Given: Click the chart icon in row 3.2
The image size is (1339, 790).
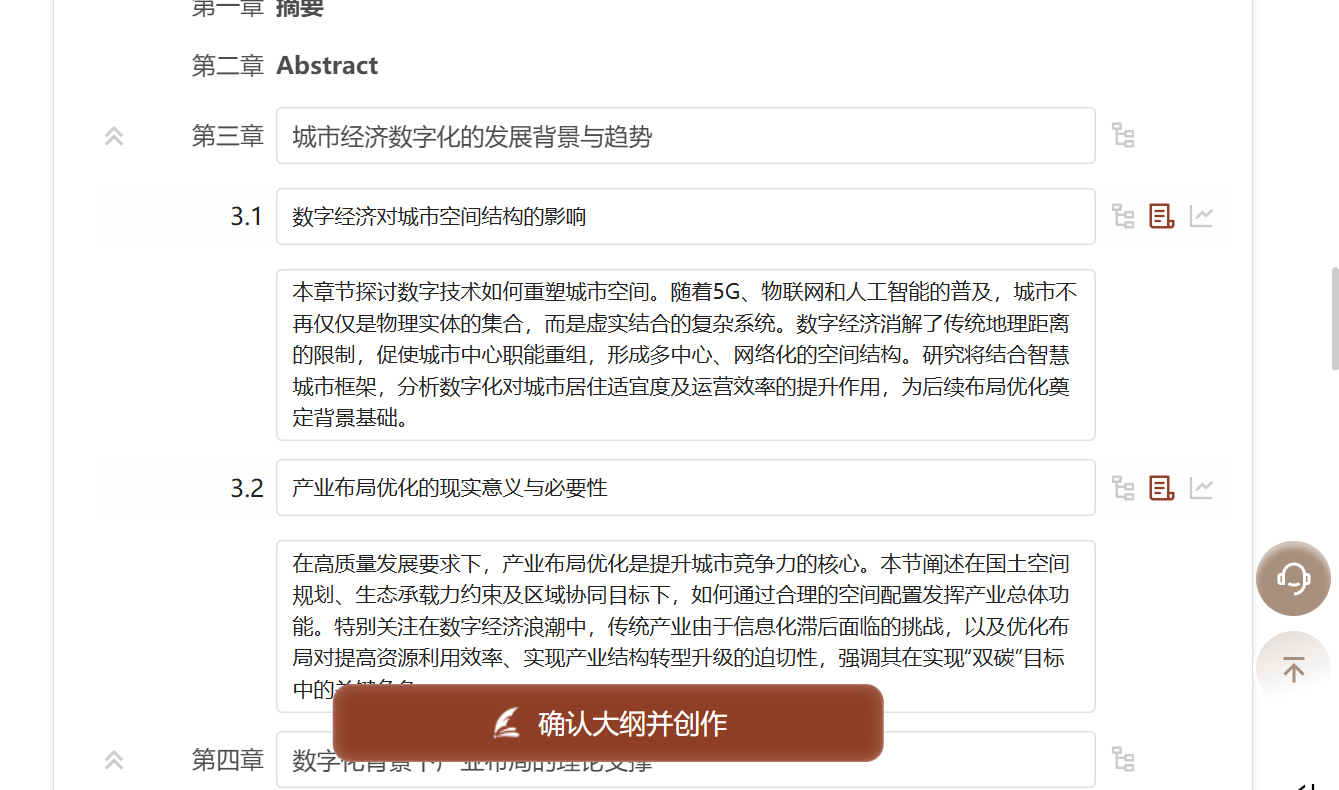Looking at the screenshot, I should point(1201,488).
